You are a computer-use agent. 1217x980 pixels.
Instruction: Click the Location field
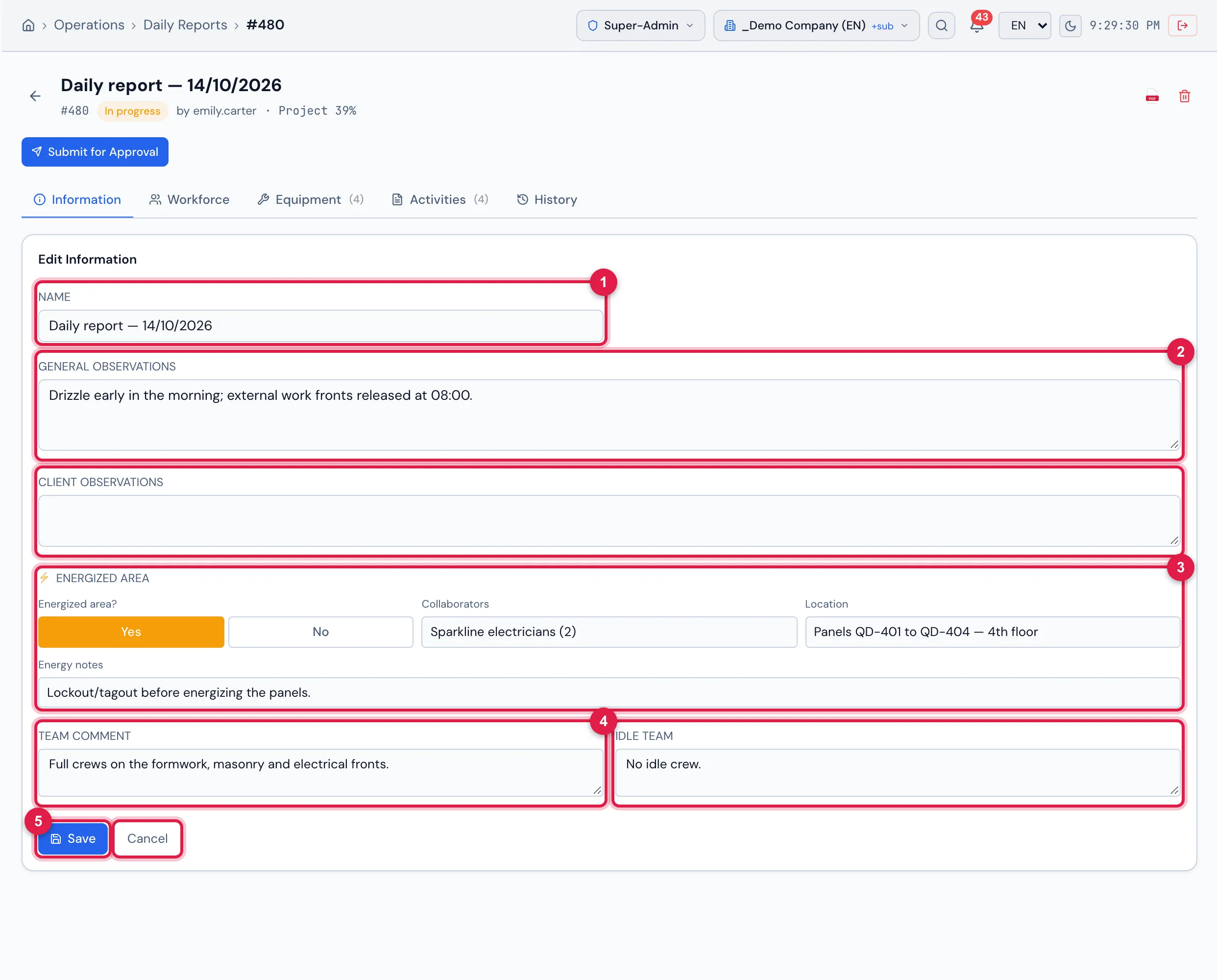click(x=992, y=632)
